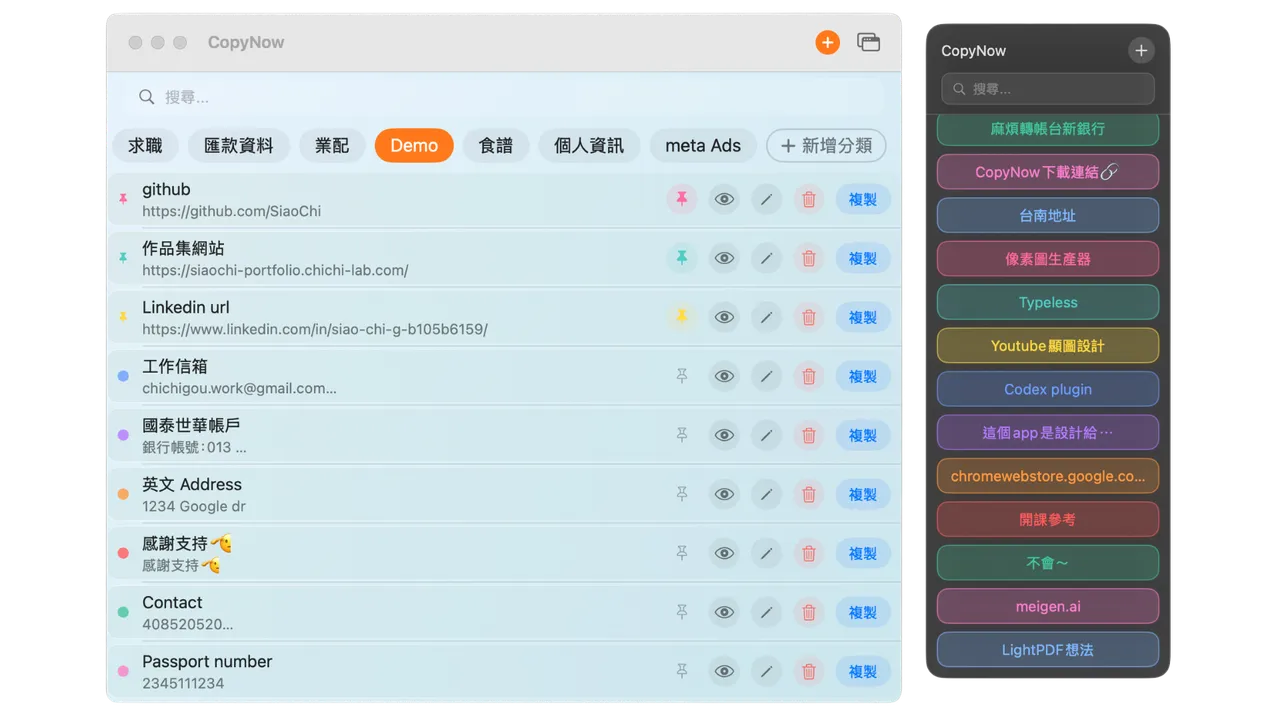Toggle visibility of Passport number entry
1280x720 pixels.
(724, 671)
